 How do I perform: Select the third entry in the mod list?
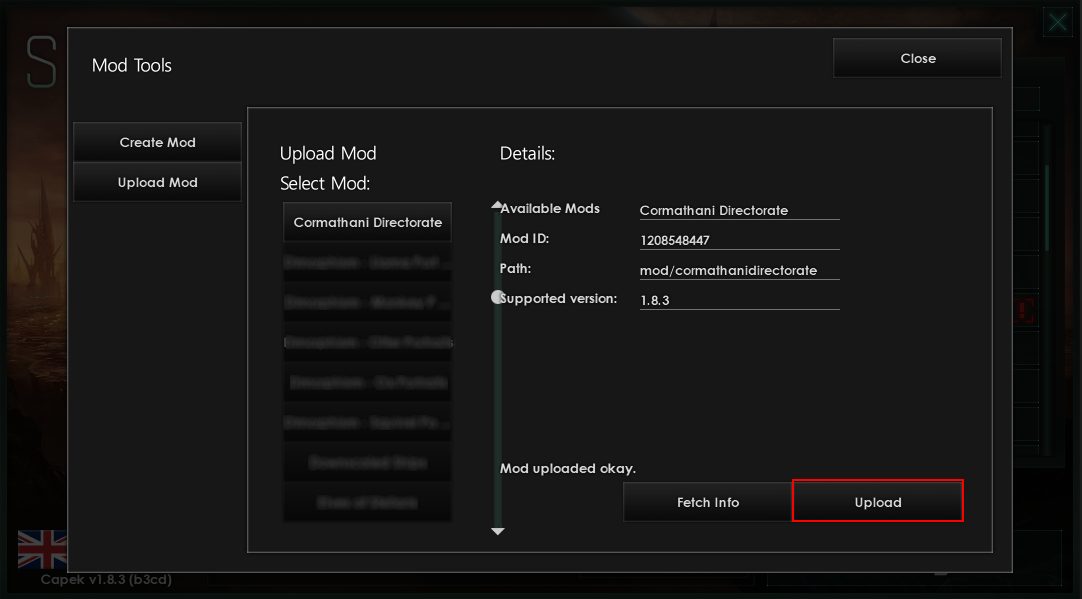point(367,302)
